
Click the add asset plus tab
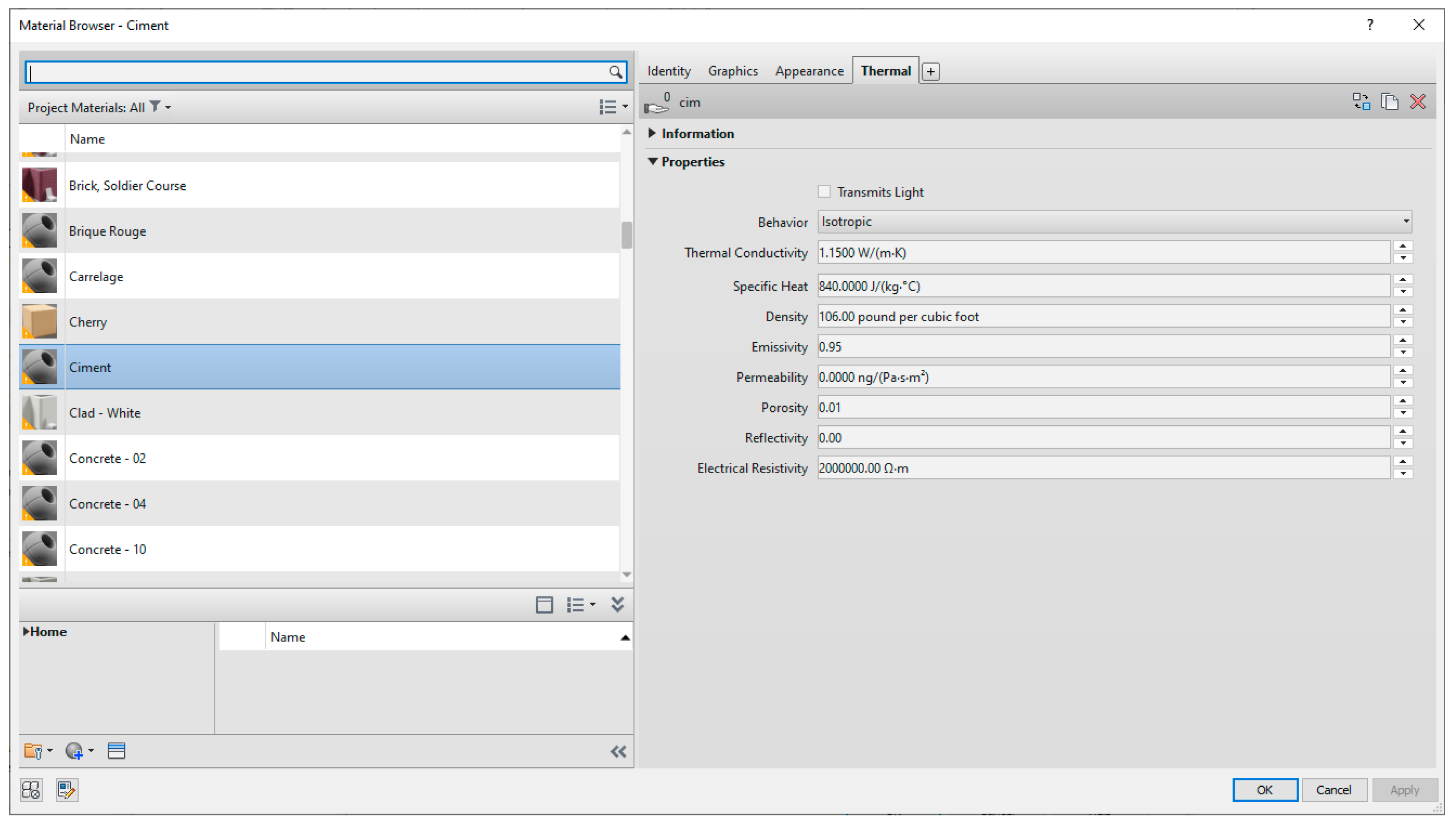[930, 72]
